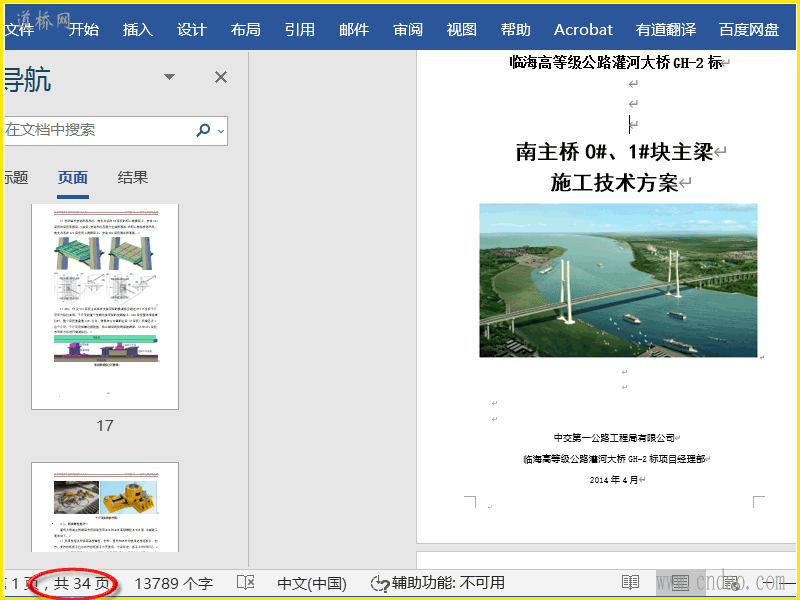Click the 百度网盘 ribbon tab
This screenshot has width=800, height=600.
pos(749,29)
